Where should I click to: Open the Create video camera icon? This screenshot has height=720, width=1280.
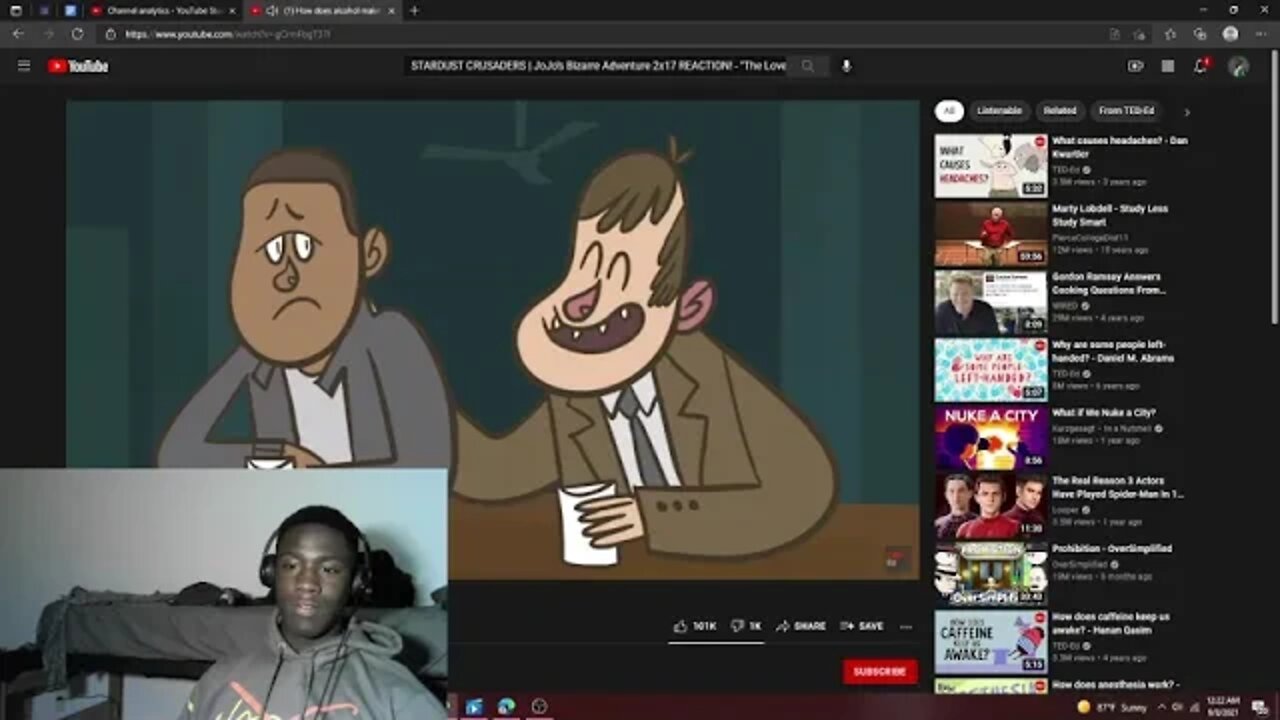click(x=1135, y=66)
